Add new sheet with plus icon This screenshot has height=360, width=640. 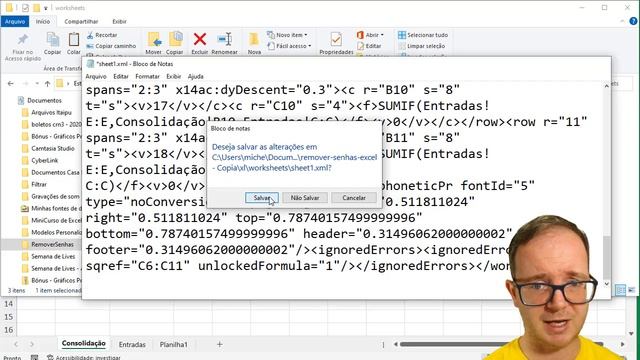pos(220,344)
